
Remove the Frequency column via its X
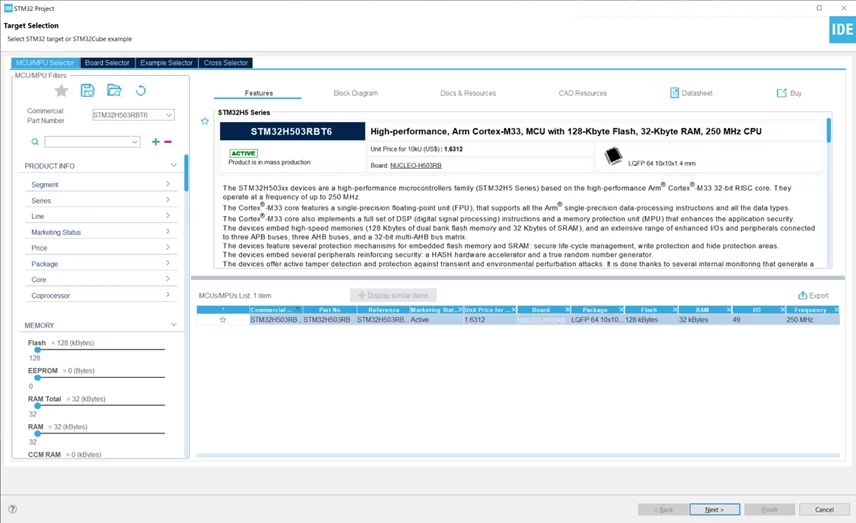[x=836, y=310]
